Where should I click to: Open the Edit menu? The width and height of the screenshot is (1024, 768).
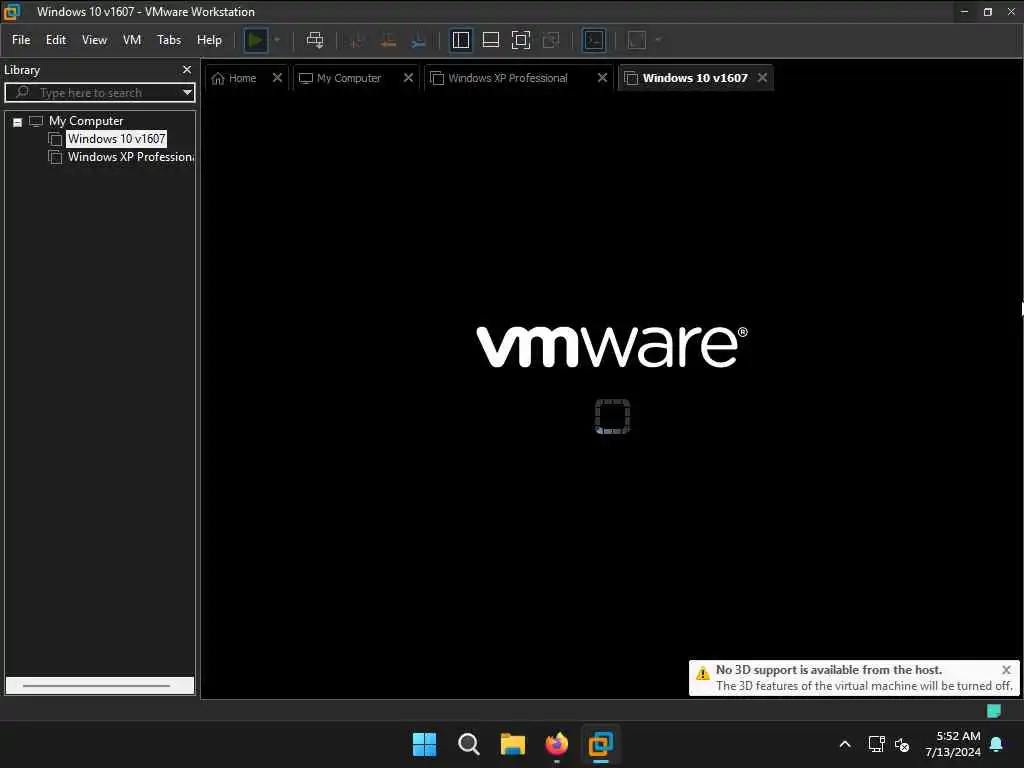(x=56, y=40)
